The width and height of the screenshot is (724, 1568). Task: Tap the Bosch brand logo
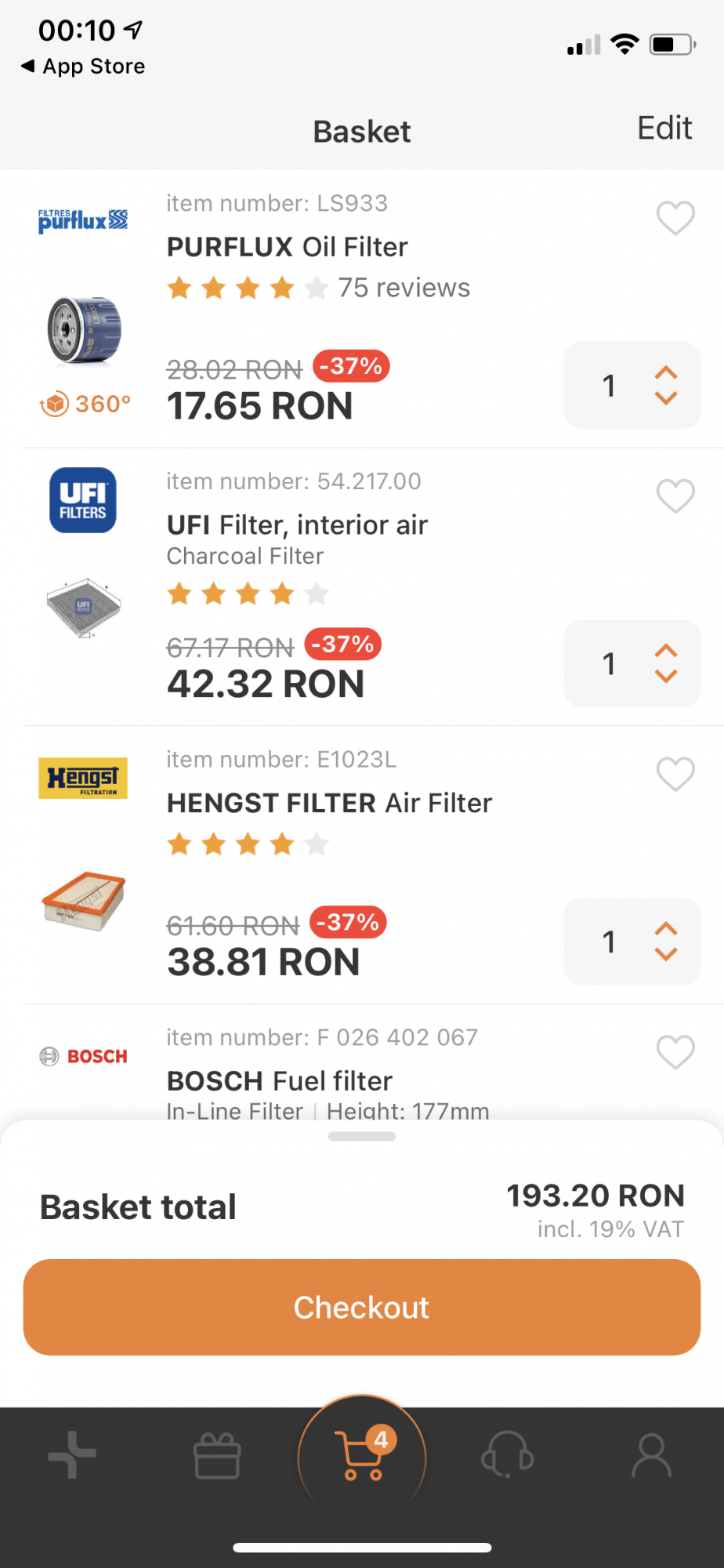click(x=83, y=1056)
